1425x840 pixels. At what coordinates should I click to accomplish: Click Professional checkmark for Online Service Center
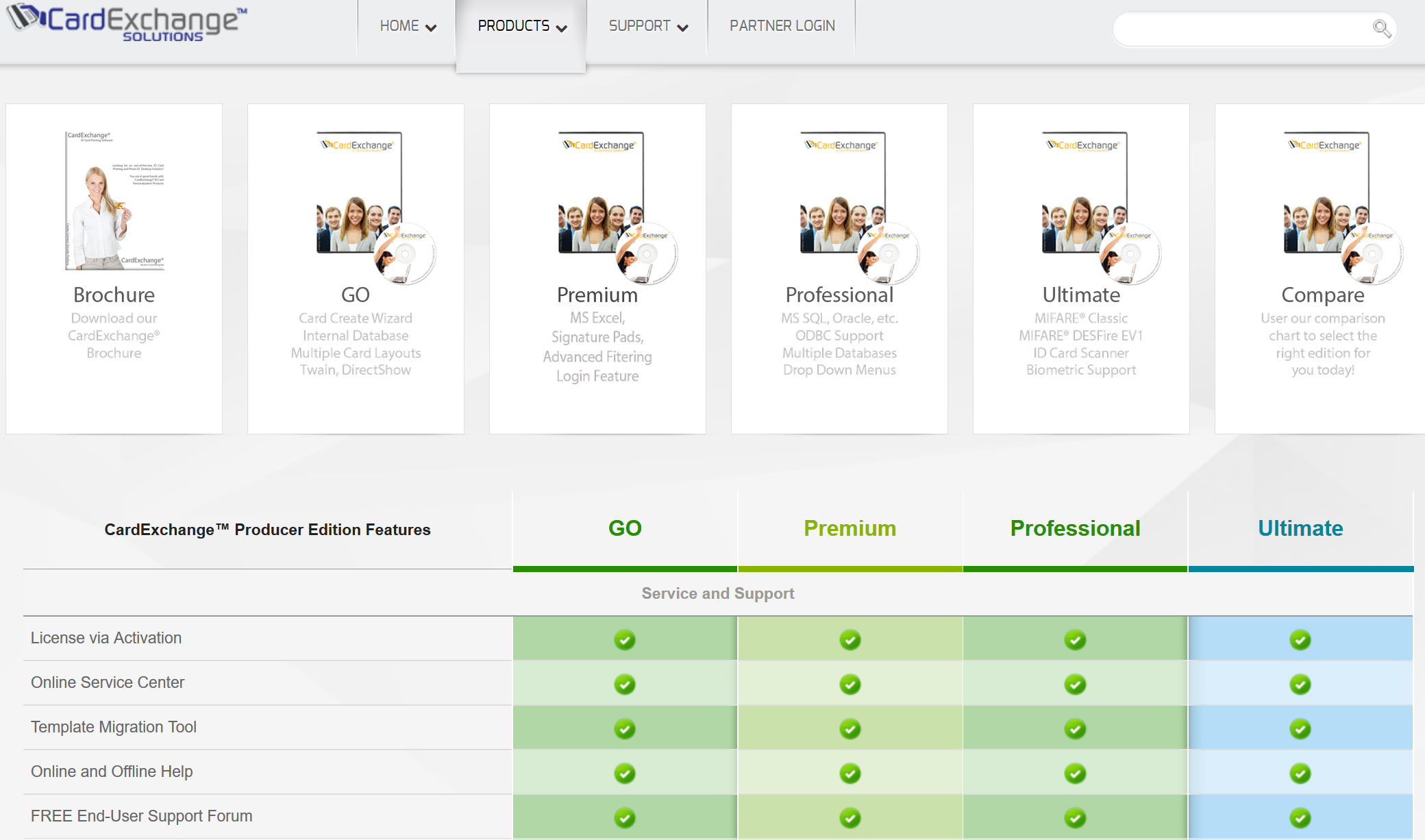(1075, 684)
